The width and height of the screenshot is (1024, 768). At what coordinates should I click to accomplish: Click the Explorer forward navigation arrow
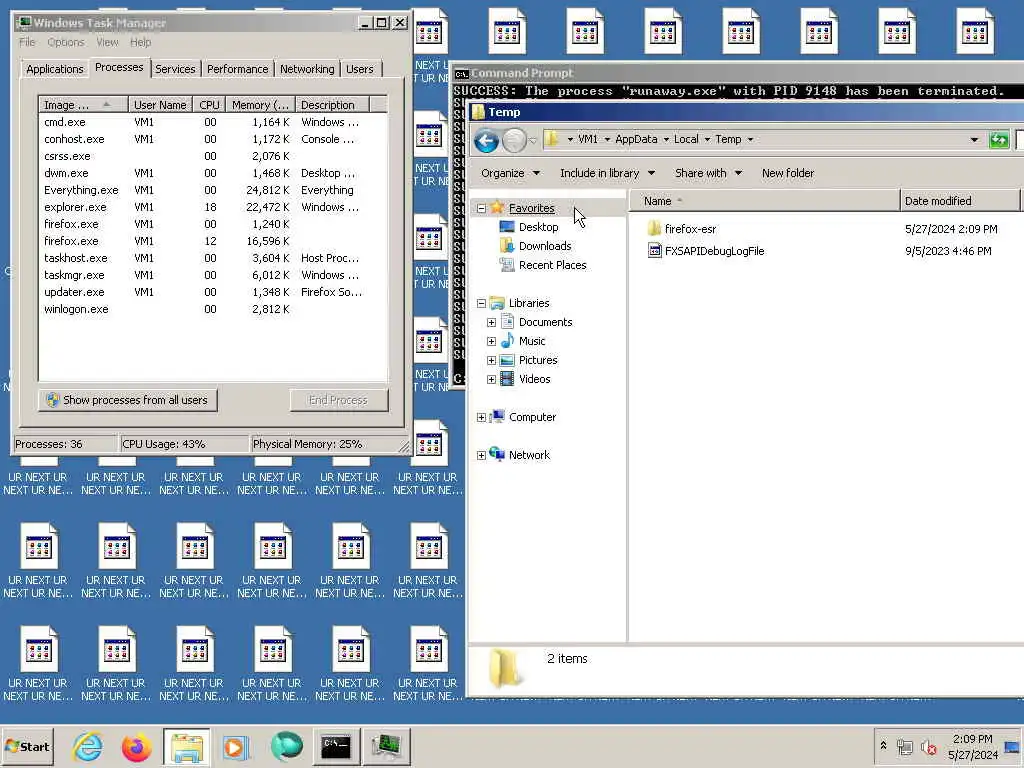(x=514, y=140)
